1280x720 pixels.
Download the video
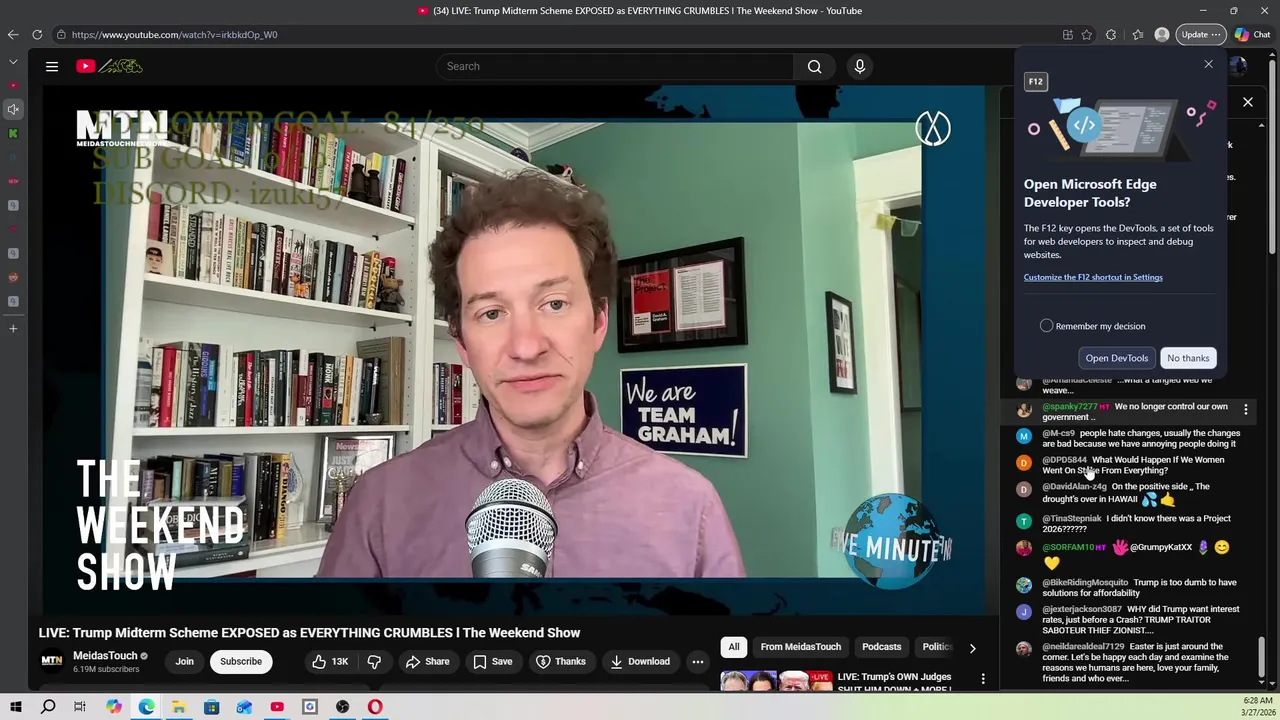(x=640, y=661)
